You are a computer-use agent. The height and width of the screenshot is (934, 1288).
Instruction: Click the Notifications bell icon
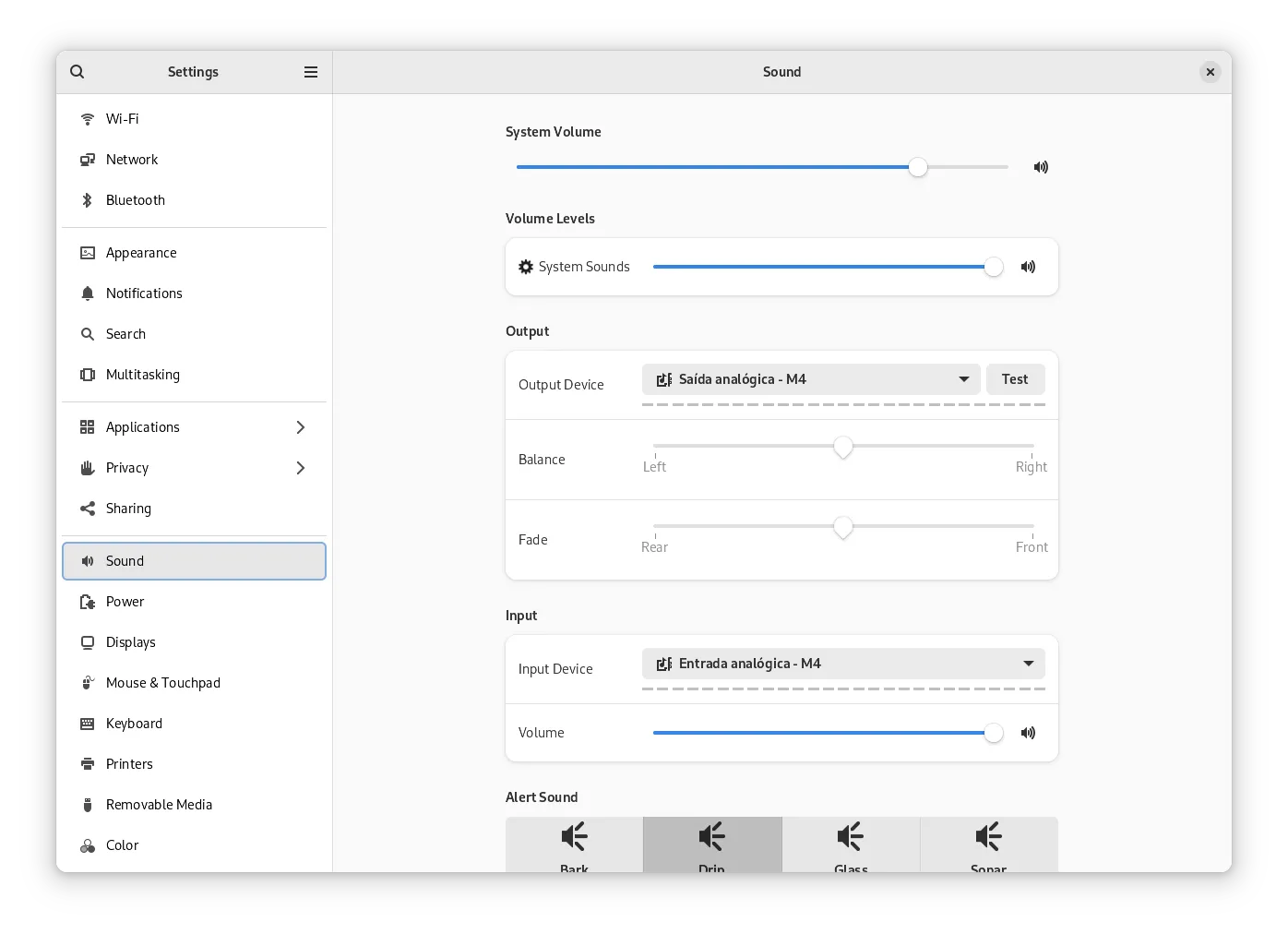pos(88,293)
